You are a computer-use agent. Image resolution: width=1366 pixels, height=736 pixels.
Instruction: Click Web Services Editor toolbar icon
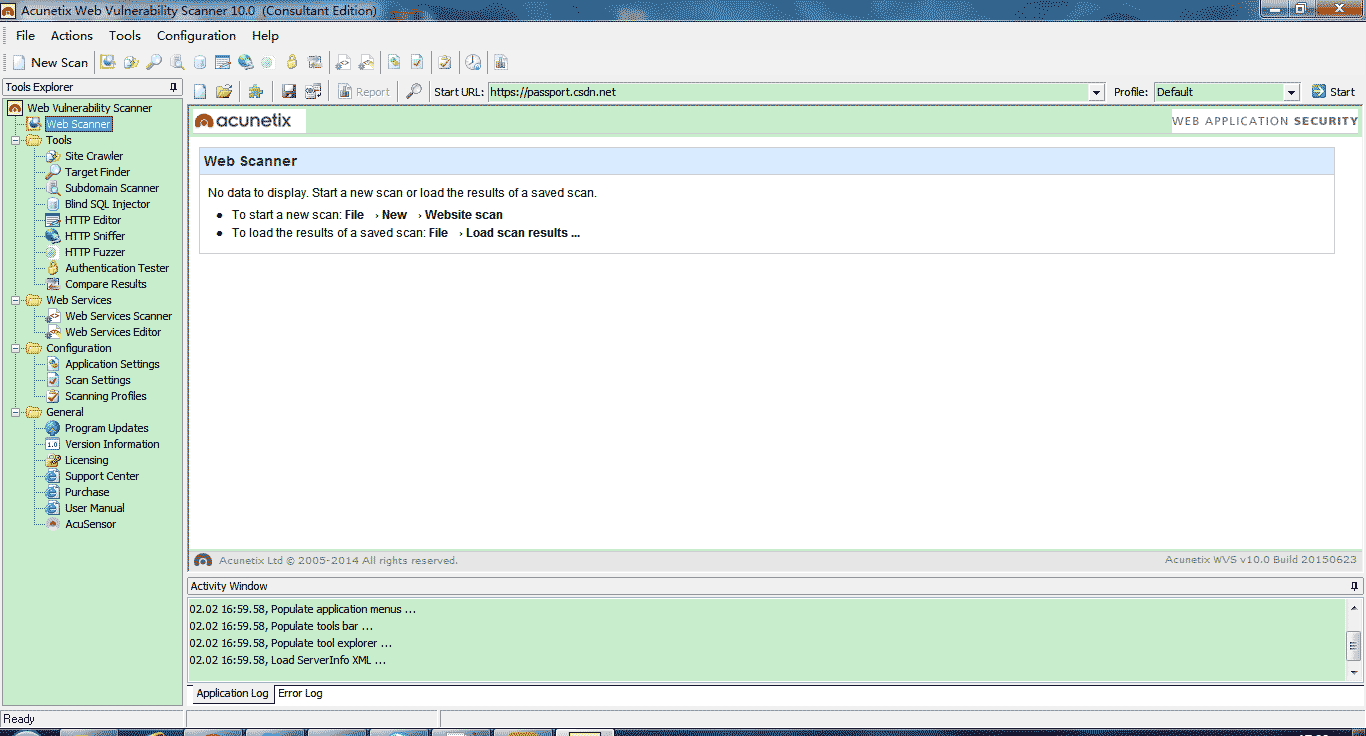(x=366, y=62)
